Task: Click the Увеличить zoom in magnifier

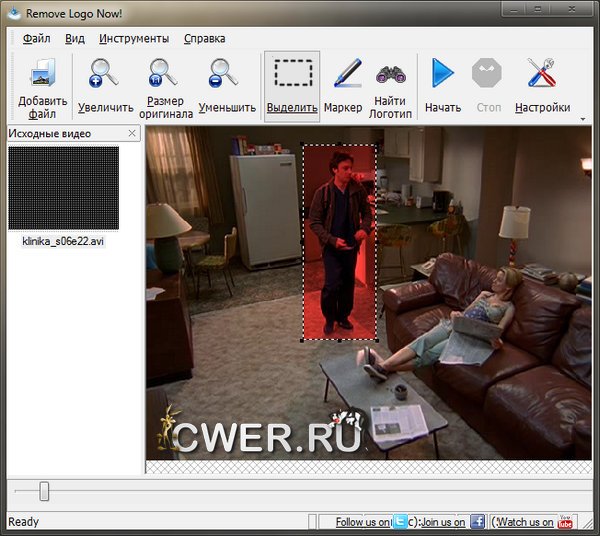Action: 105,76
